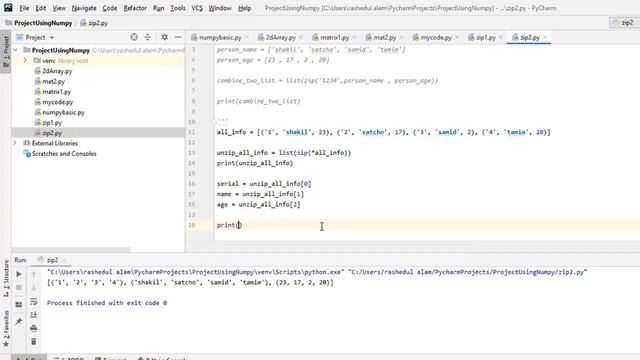This screenshot has width=640, height=360.
Task: Click scroll to end icon in Run panel
Action: pos(34,315)
